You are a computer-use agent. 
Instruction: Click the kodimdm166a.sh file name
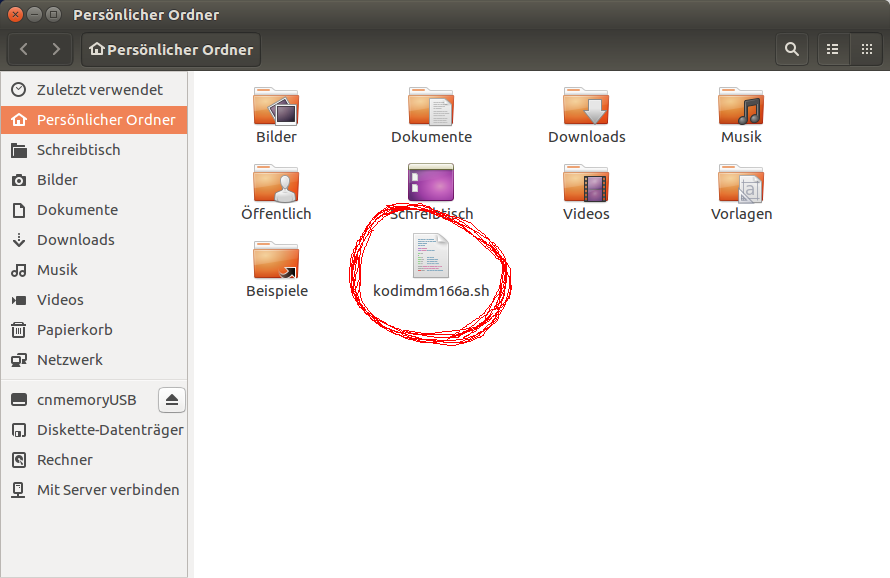tap(431, 291)
